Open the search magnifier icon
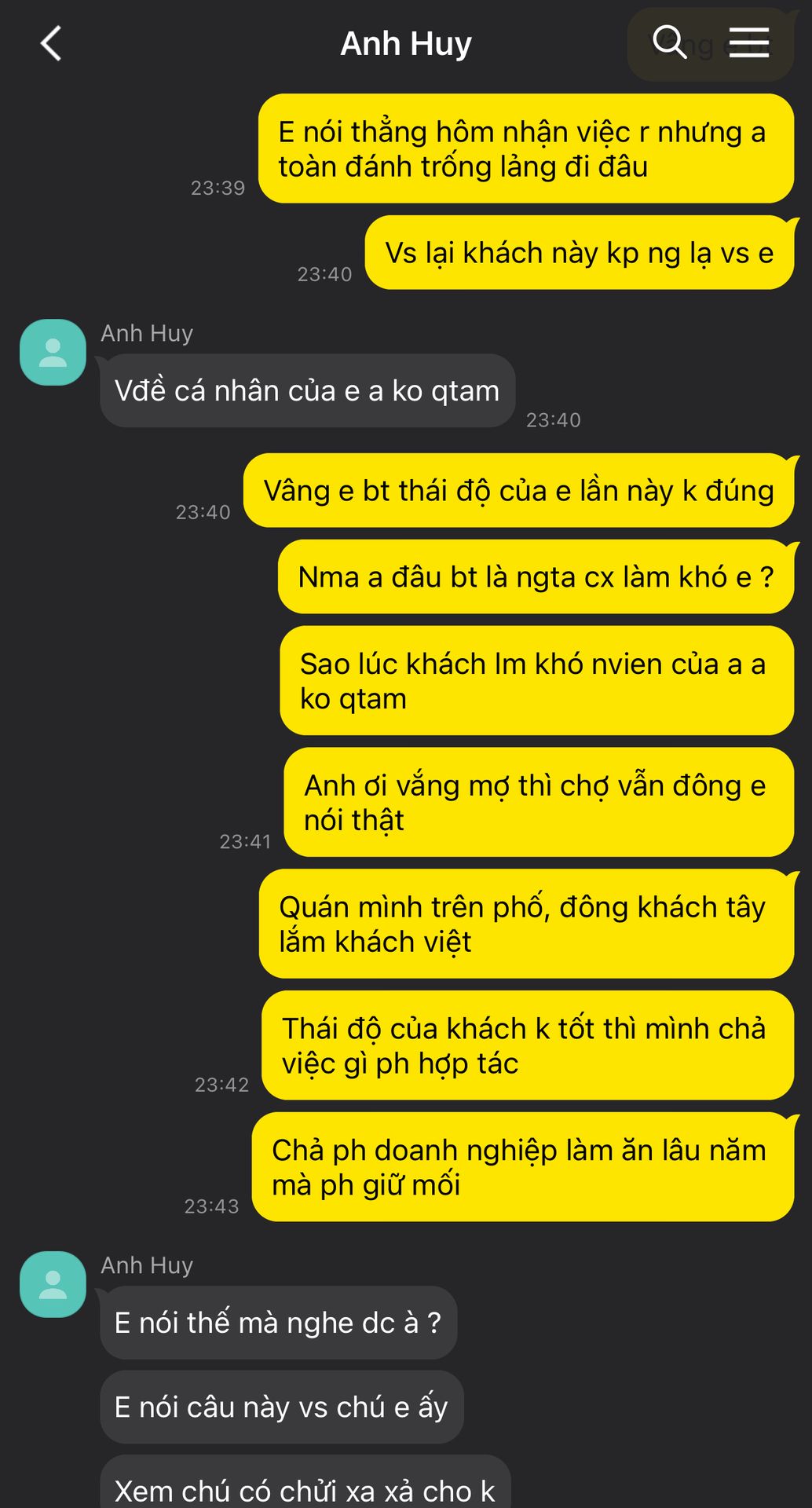Screen dimensions: 812x1508 [x=670, y=42]
